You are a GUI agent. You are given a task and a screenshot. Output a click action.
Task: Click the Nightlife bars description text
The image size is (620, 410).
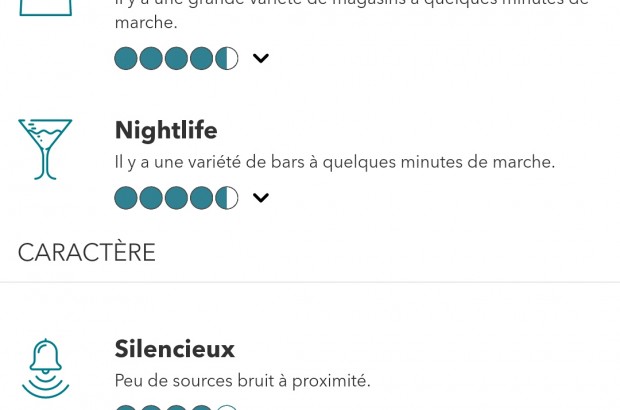pos(334,162)
